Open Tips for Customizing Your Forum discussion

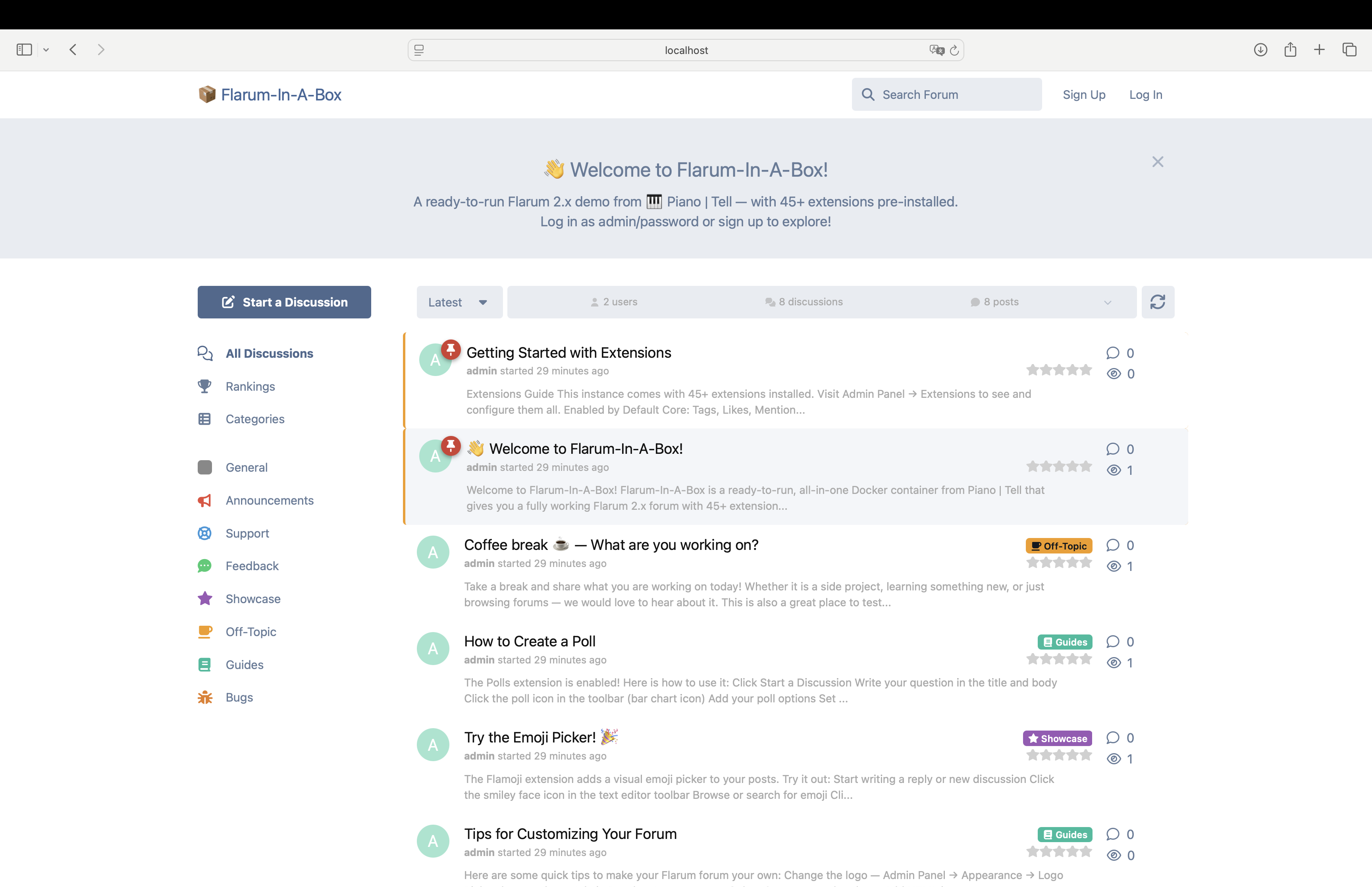(570, 833)
